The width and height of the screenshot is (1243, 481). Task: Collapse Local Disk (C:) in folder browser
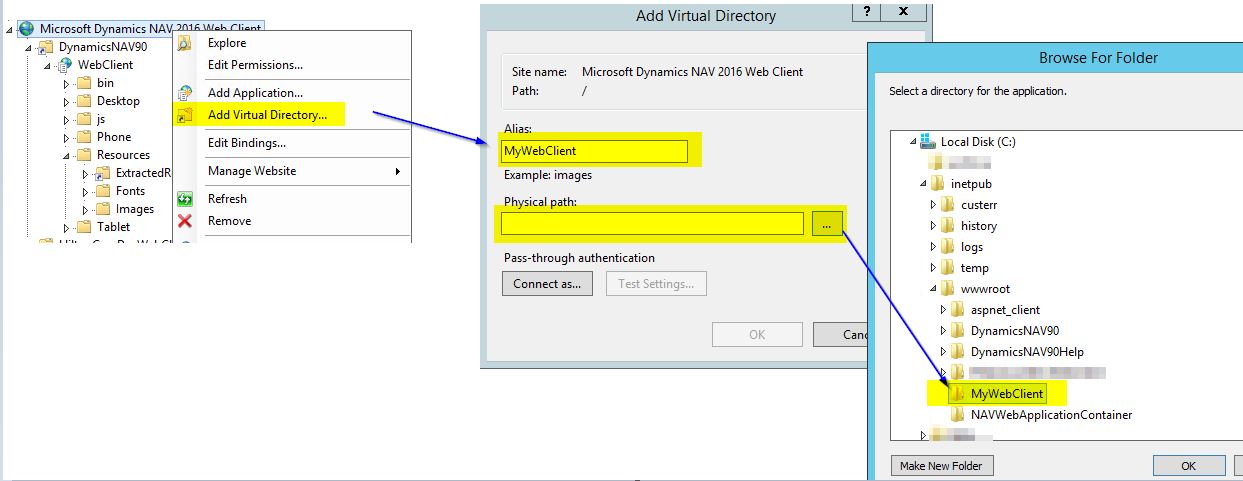pyautogui.click(x=913, y=142)
